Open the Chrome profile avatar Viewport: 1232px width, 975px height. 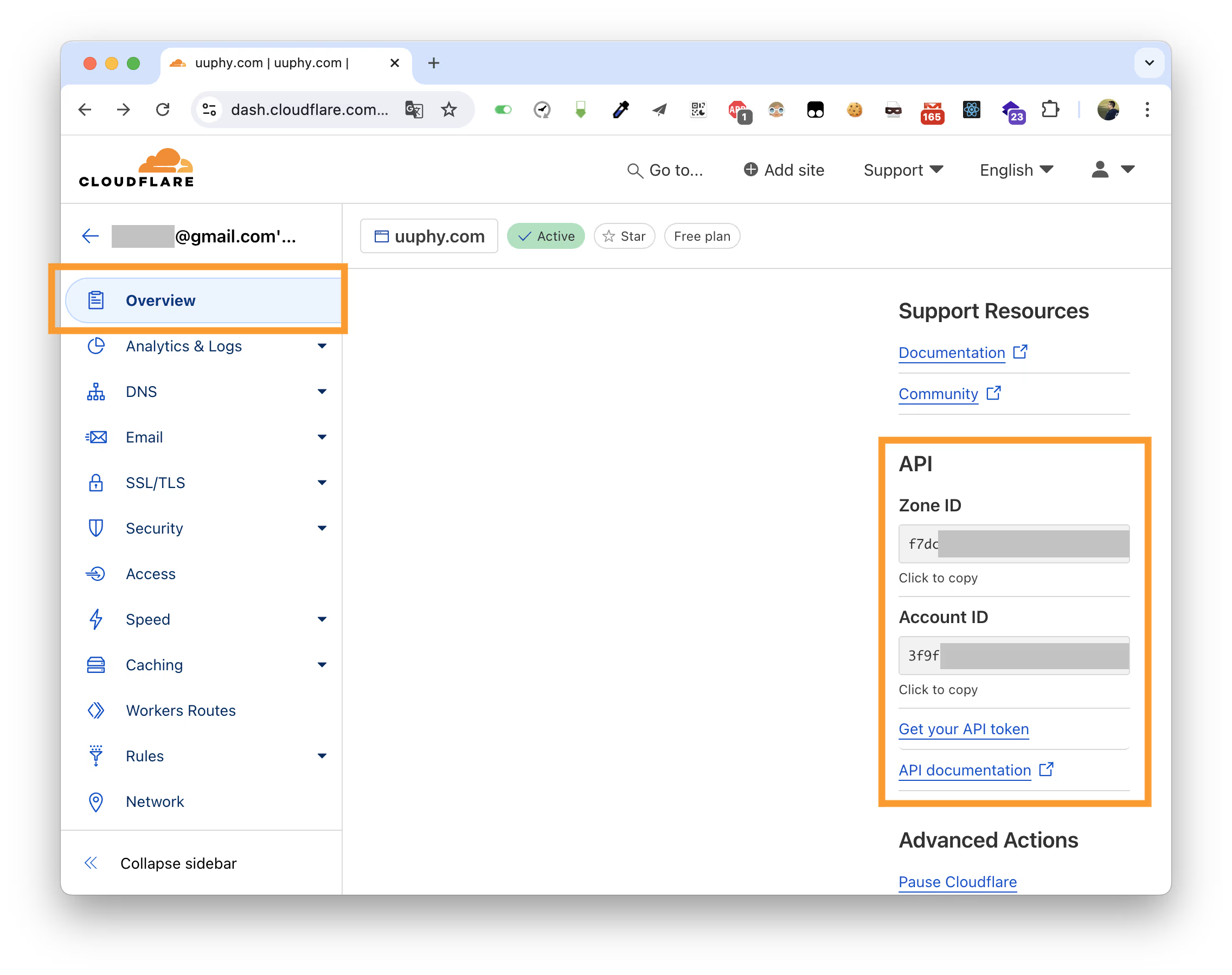coord(1107,110)
